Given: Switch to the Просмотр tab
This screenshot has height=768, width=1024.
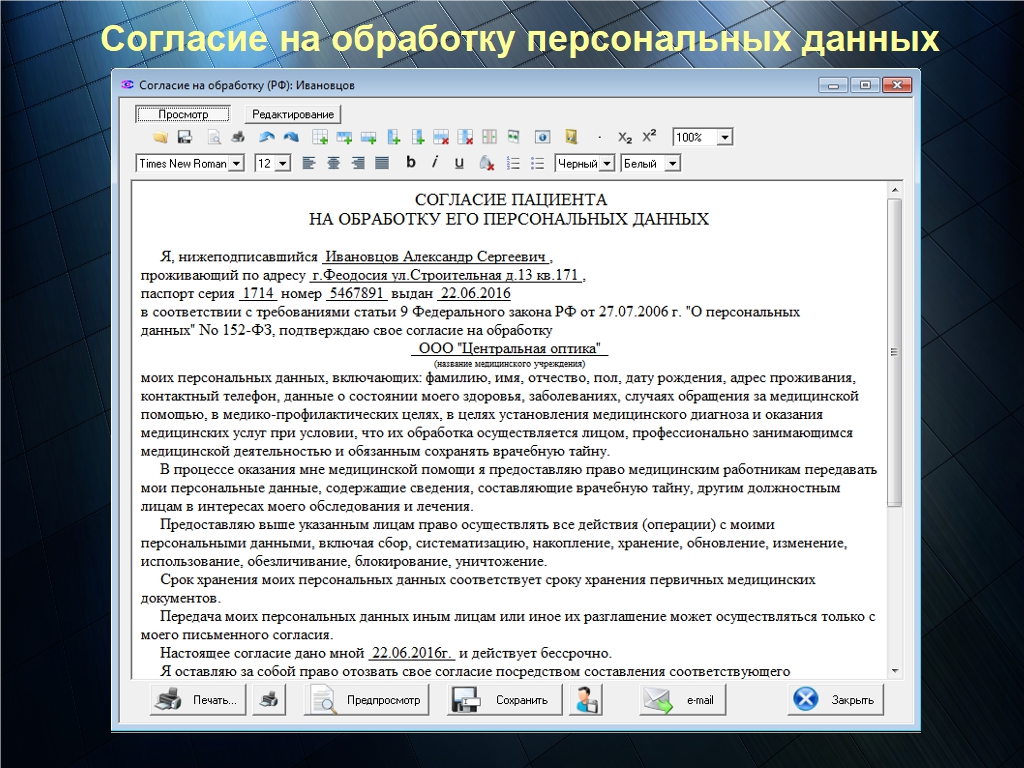Looking at the screenshot, I should pyautogui.click(x=183, y=114).
